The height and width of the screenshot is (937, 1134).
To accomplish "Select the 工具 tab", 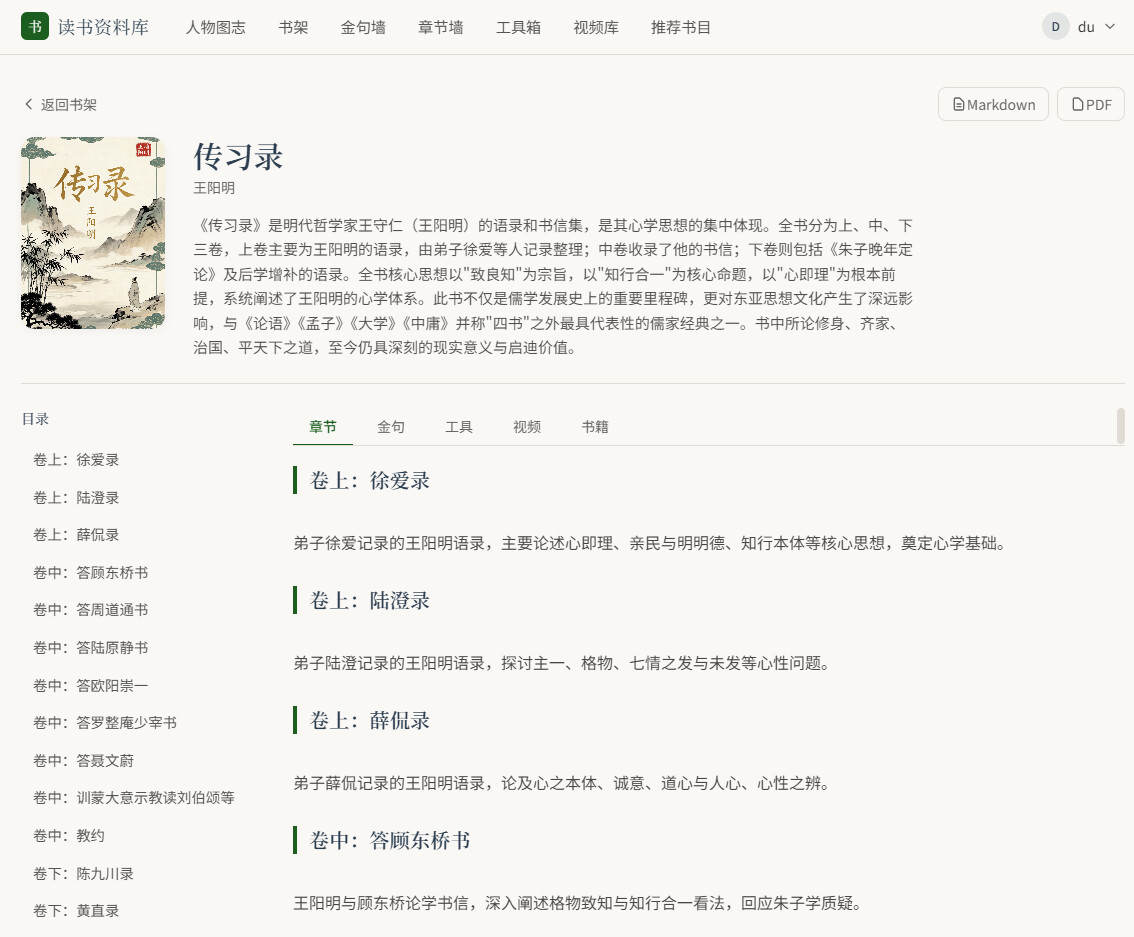I will click(459, 427).
